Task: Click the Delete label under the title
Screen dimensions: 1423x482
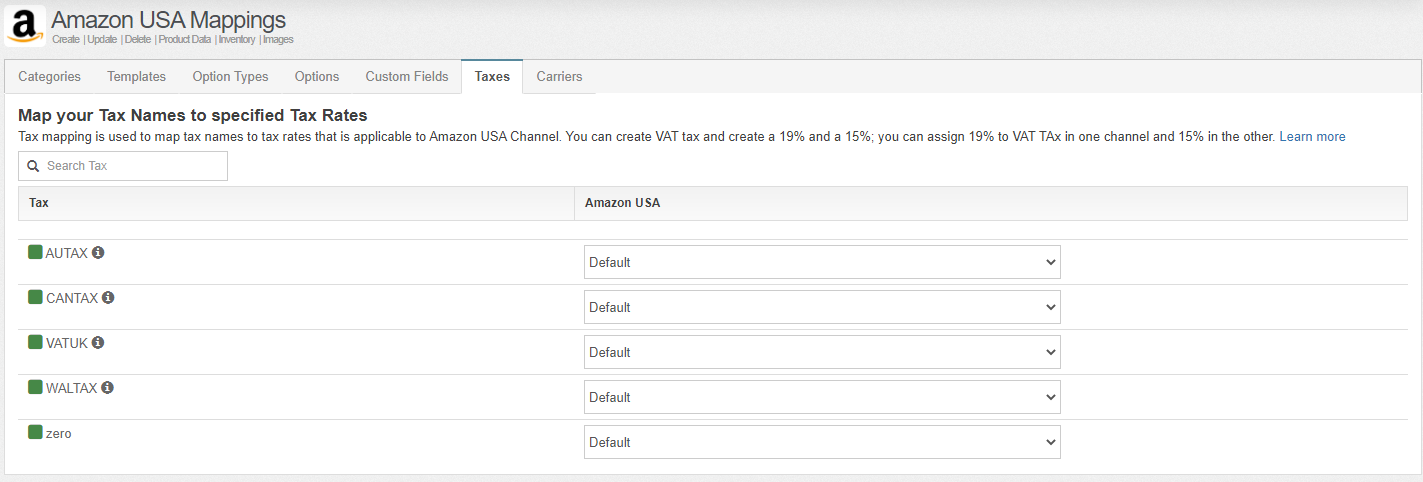Action: (138, 40)
